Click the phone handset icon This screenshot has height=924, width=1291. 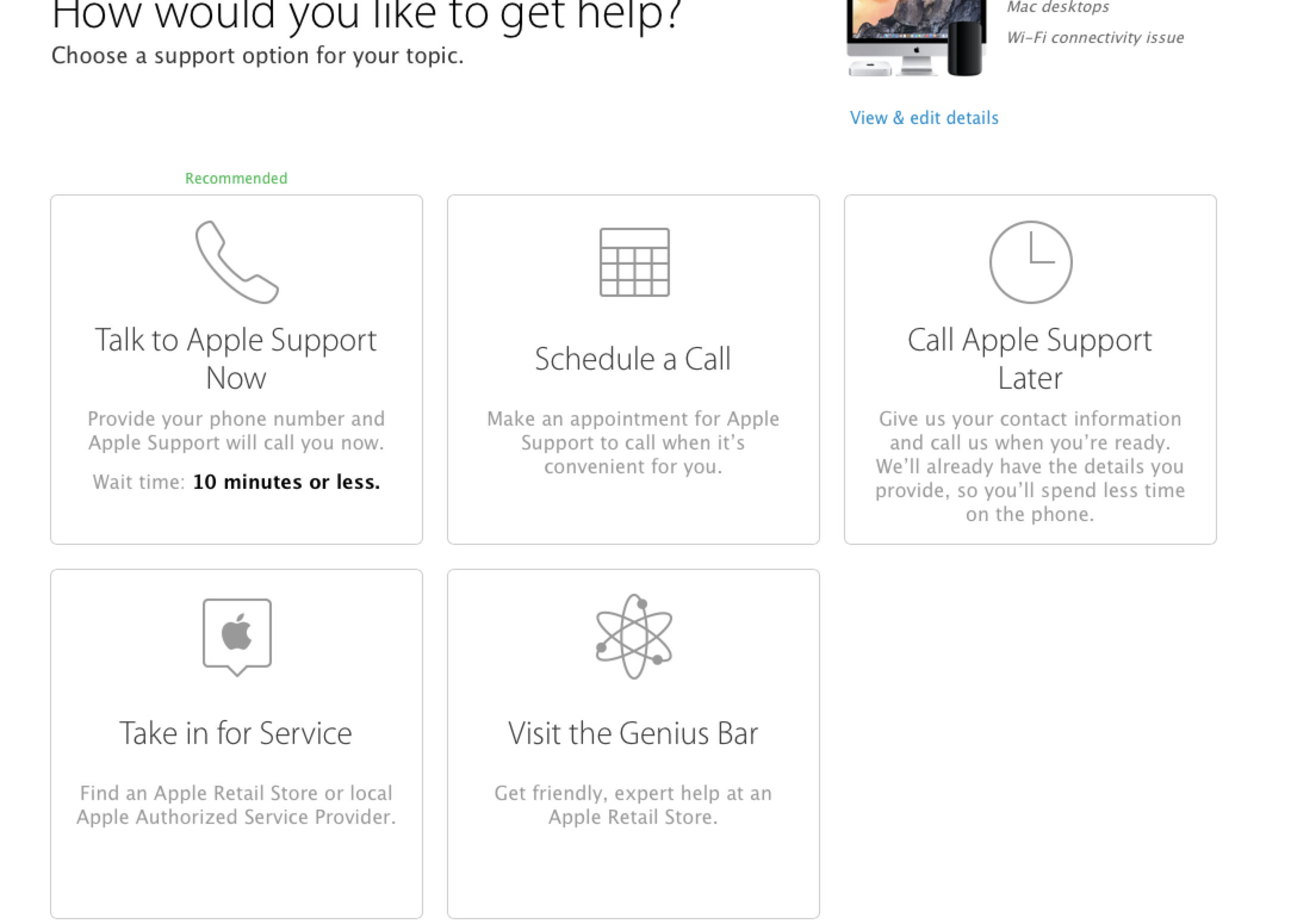(x=237, y=262)
